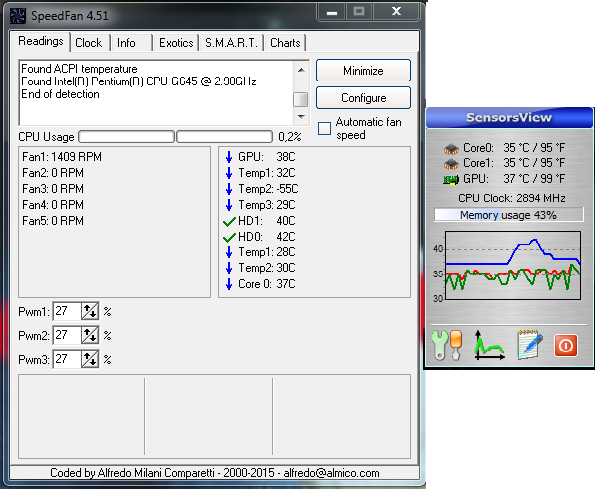Close the SpeedFan window
595x489 pixels.
pyautogui.click(x=396, y=11)
